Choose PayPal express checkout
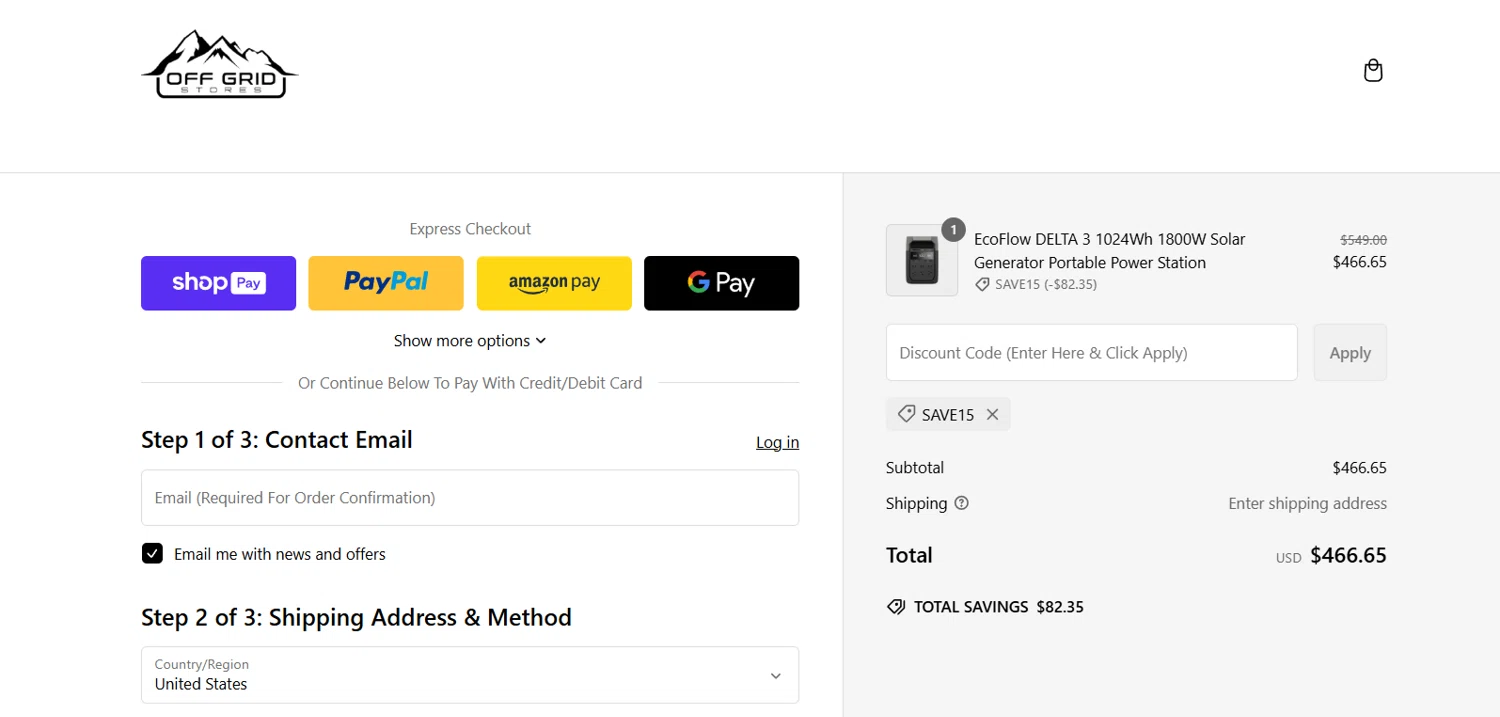Viewport: 1500px width, 717px height. 386,283
